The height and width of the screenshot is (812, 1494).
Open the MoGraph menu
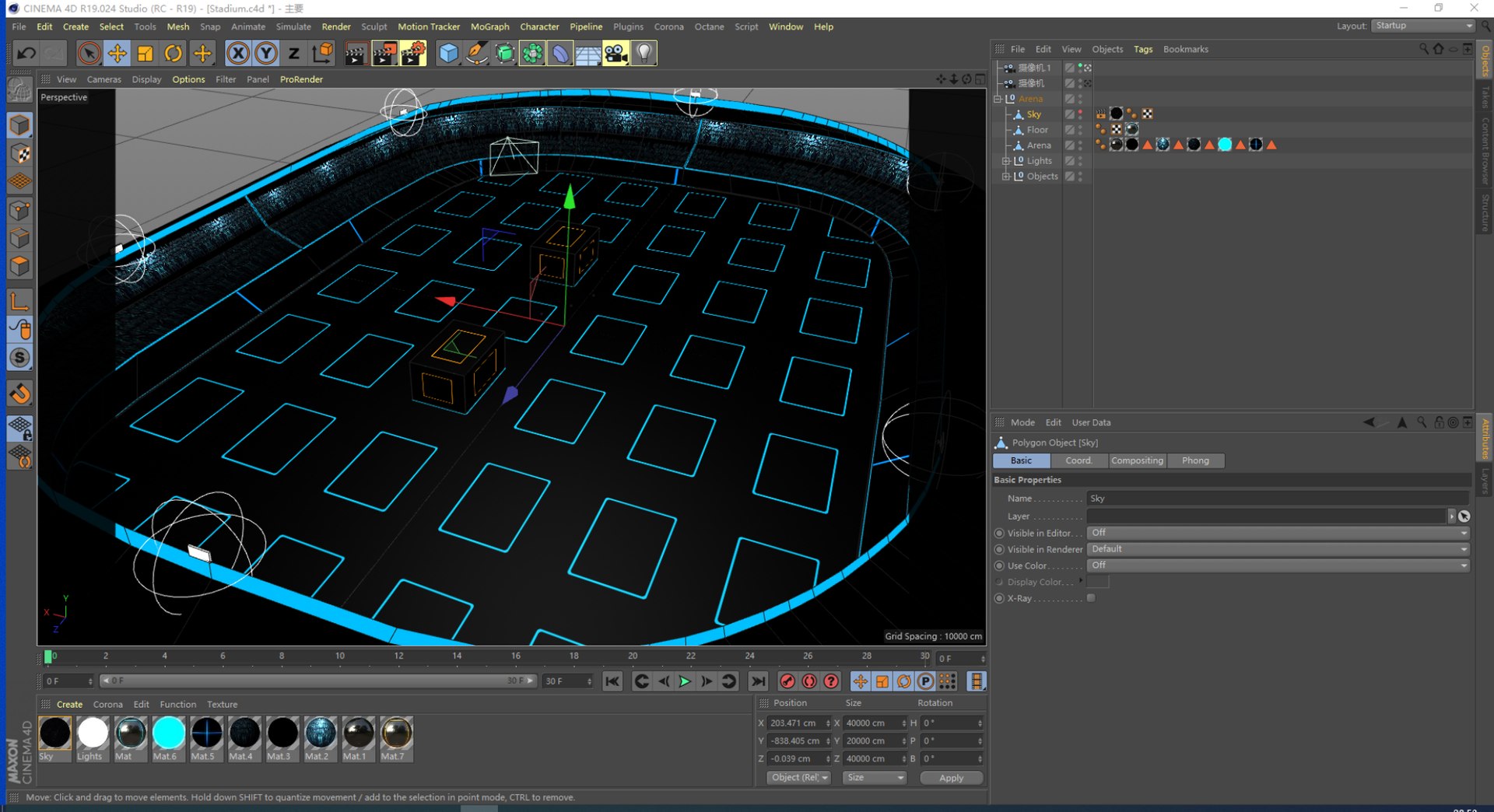(x=489, y=26)
